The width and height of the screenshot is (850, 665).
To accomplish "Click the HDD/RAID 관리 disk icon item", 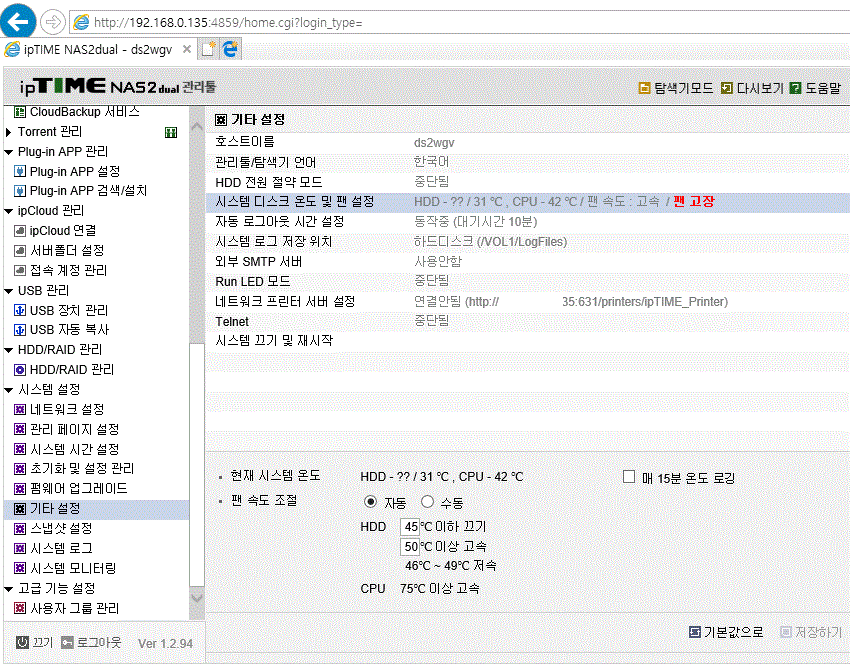I will 63,370.
